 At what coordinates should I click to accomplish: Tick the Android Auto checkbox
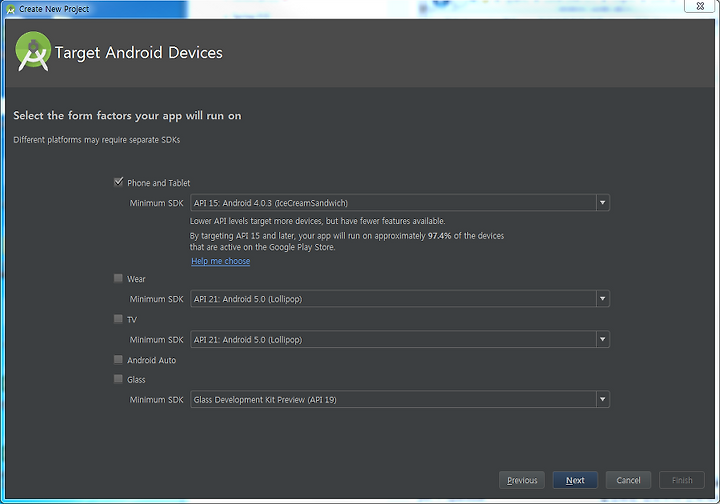pos(118,359)
